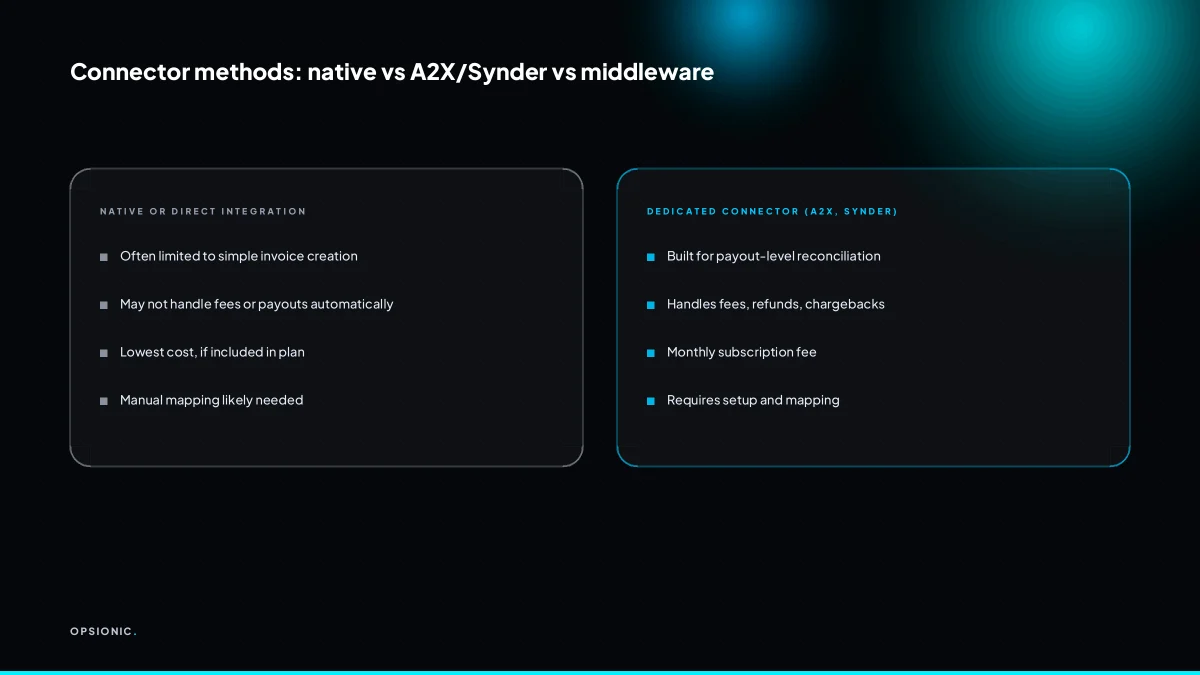Click 'Requires setup and mapping' text
Screen dimensions: 1200x675
753,400
